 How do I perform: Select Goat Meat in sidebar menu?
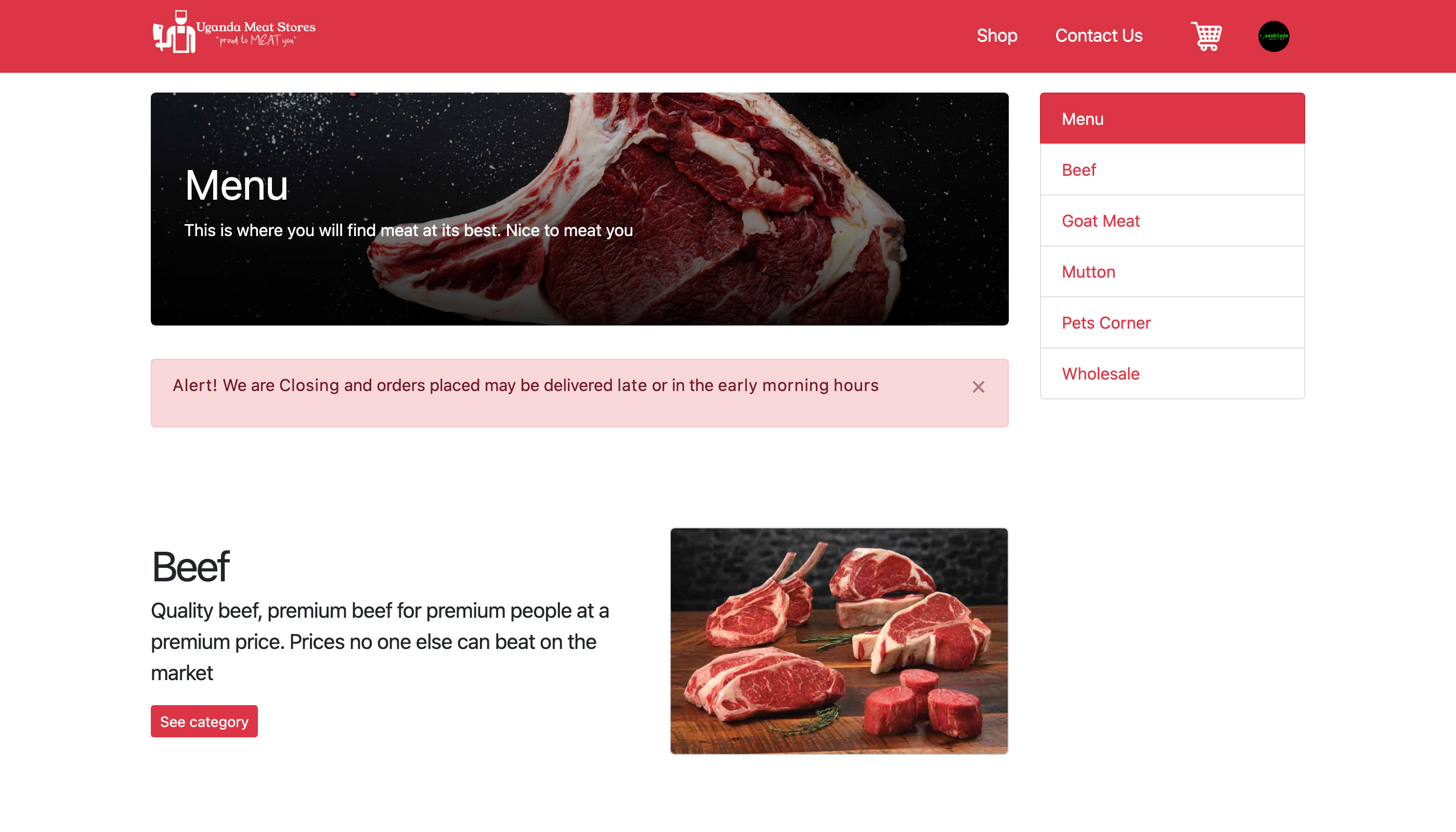point(1172,220)
